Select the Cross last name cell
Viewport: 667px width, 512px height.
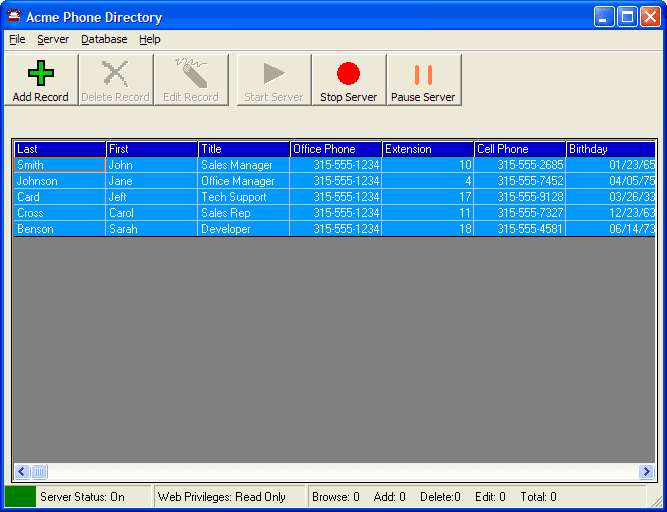pos(60,213)
